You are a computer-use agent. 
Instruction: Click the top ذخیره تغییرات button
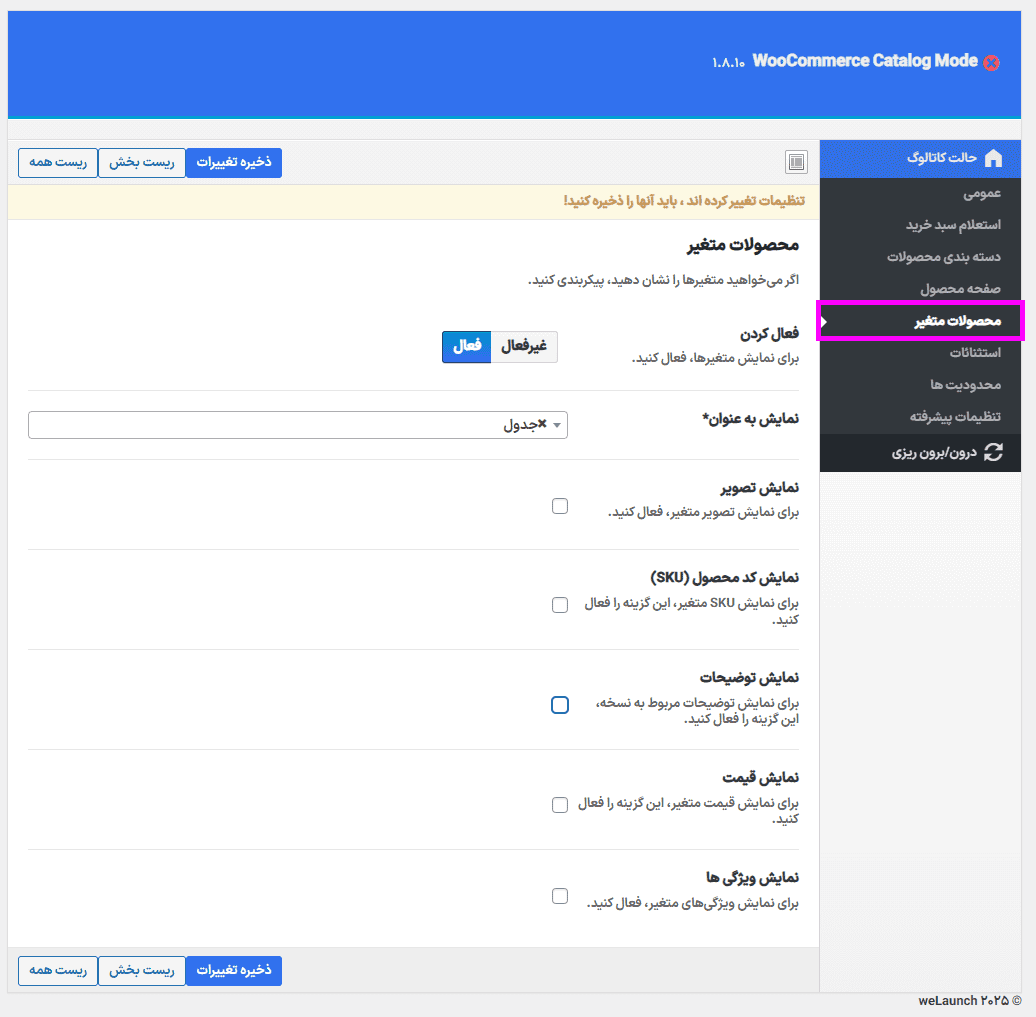click(x=234, y=163)
